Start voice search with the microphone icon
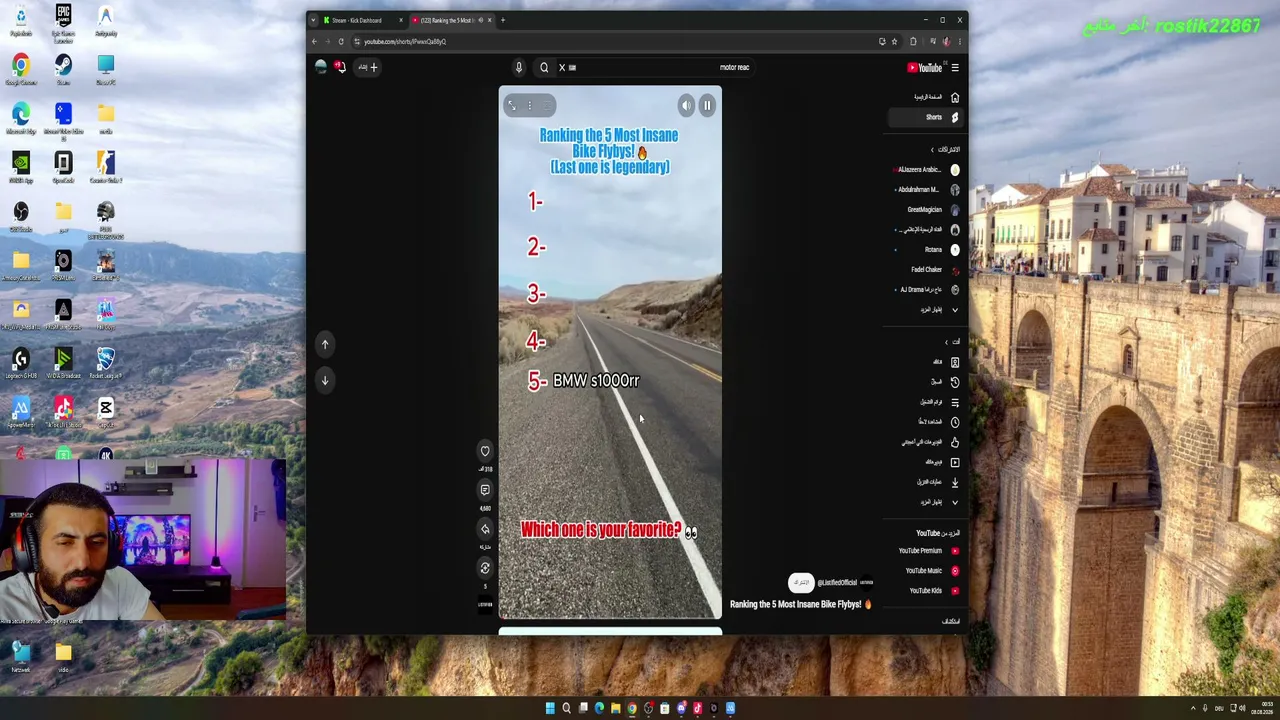The image size is (1280, 720). 519,67
